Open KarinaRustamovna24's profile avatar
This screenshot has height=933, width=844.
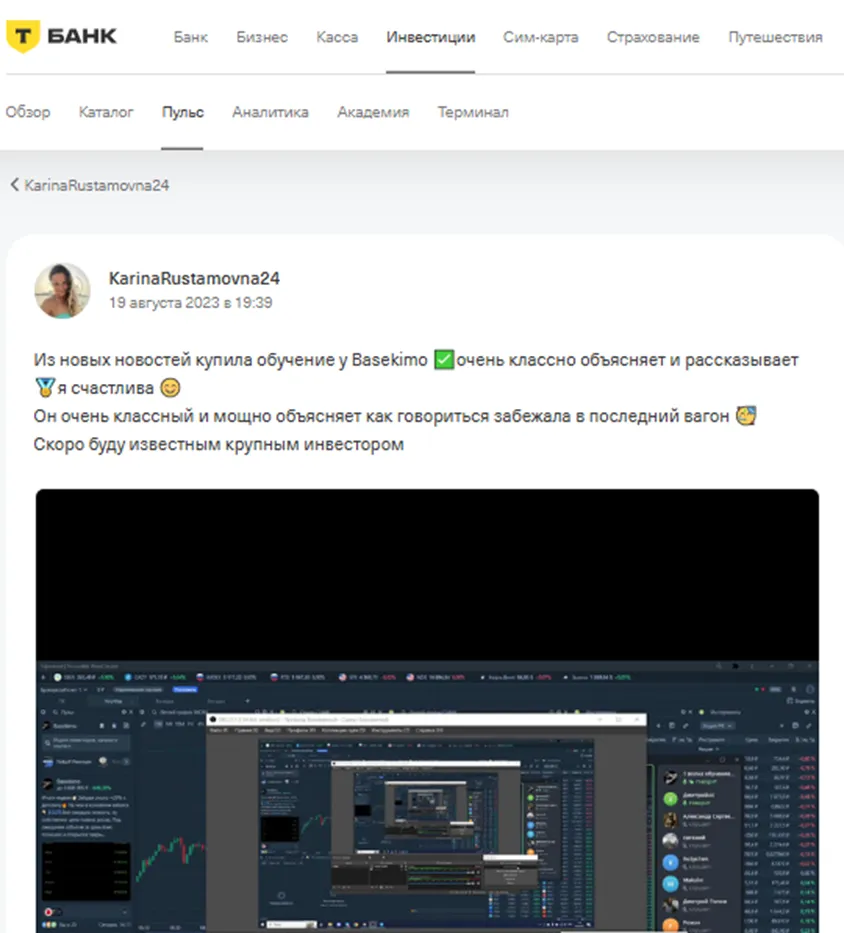(62, 291)
